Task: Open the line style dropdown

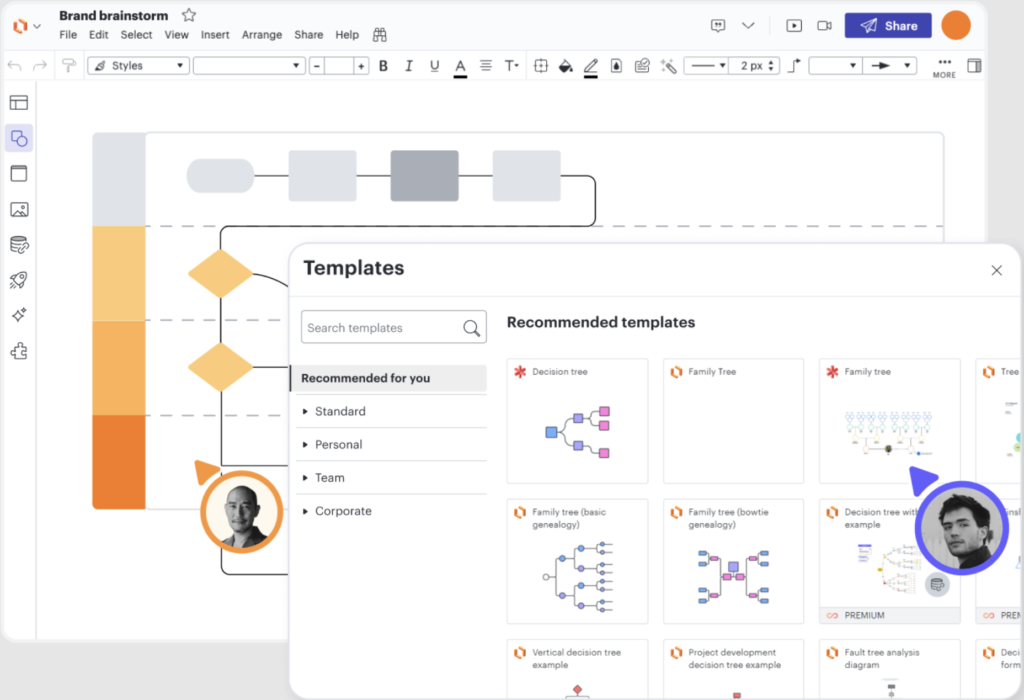Action: 708,66
